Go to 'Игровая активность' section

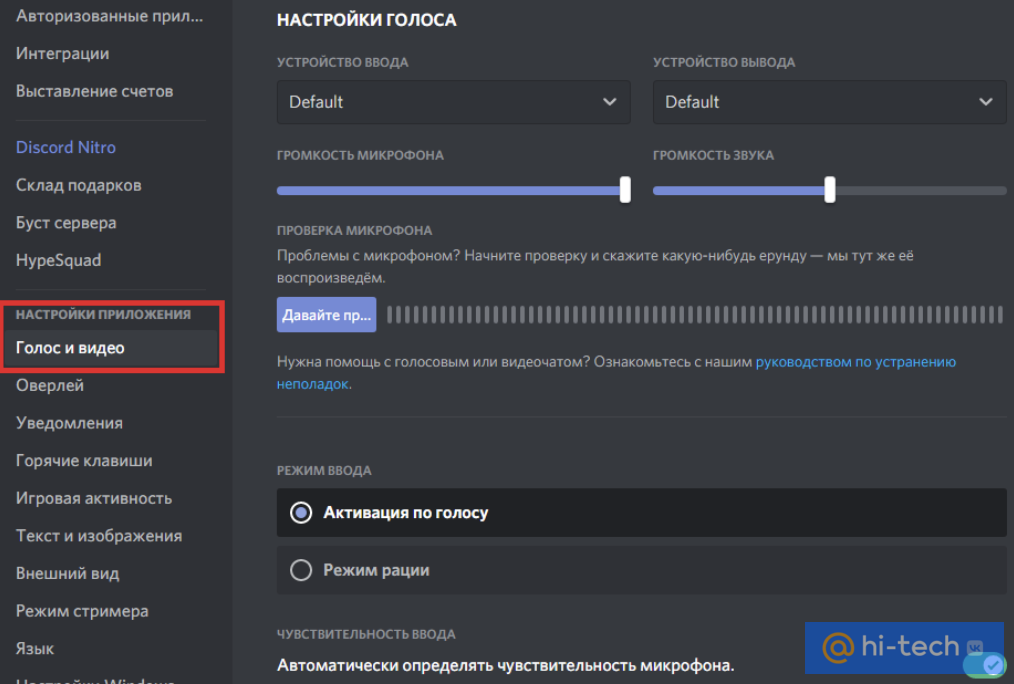pos(94,498)
